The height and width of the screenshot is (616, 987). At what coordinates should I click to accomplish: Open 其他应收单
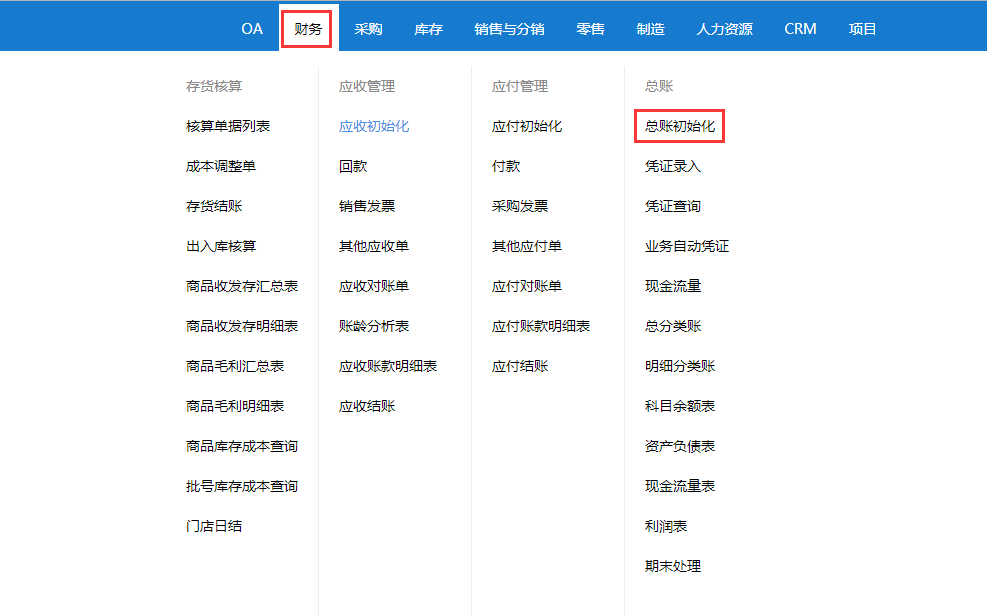(x=374, y=246)
